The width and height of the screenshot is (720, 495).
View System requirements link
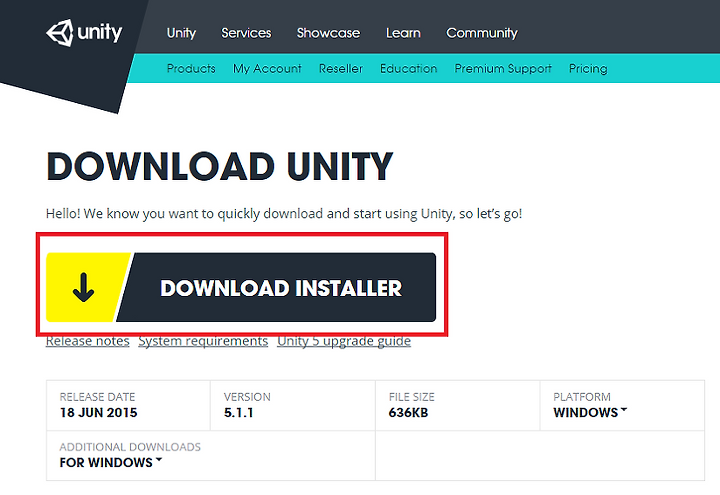tap(203, 341)
